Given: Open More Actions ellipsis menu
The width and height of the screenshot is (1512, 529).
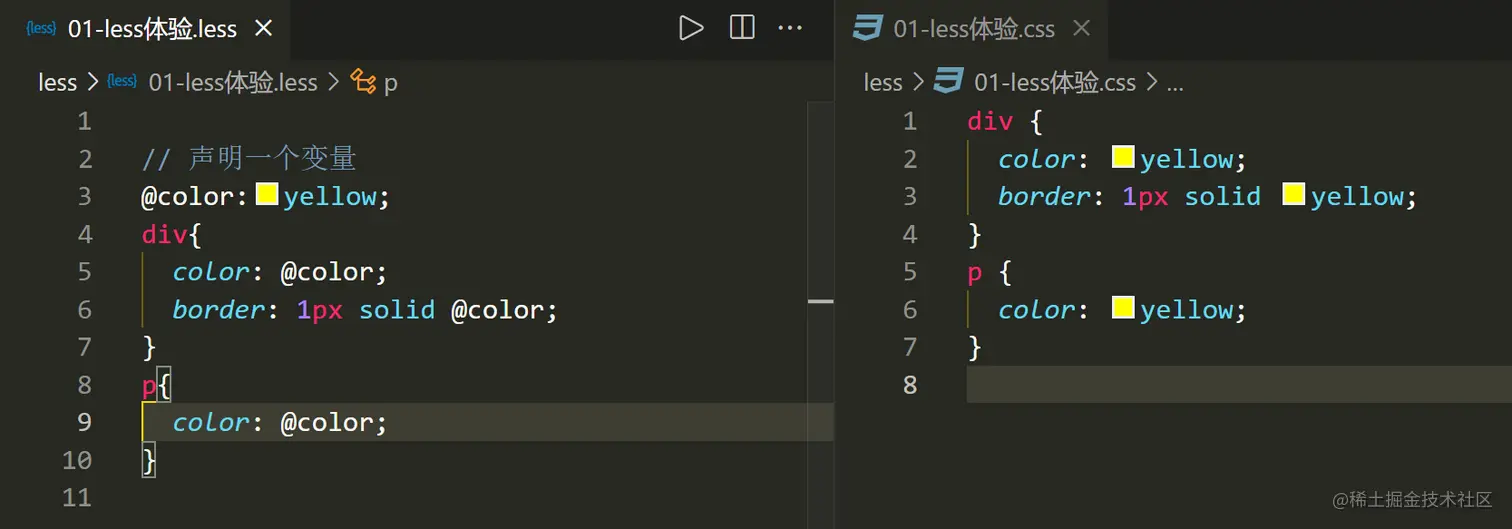Looking at the screenshot, I should click(x=790, y=28).
